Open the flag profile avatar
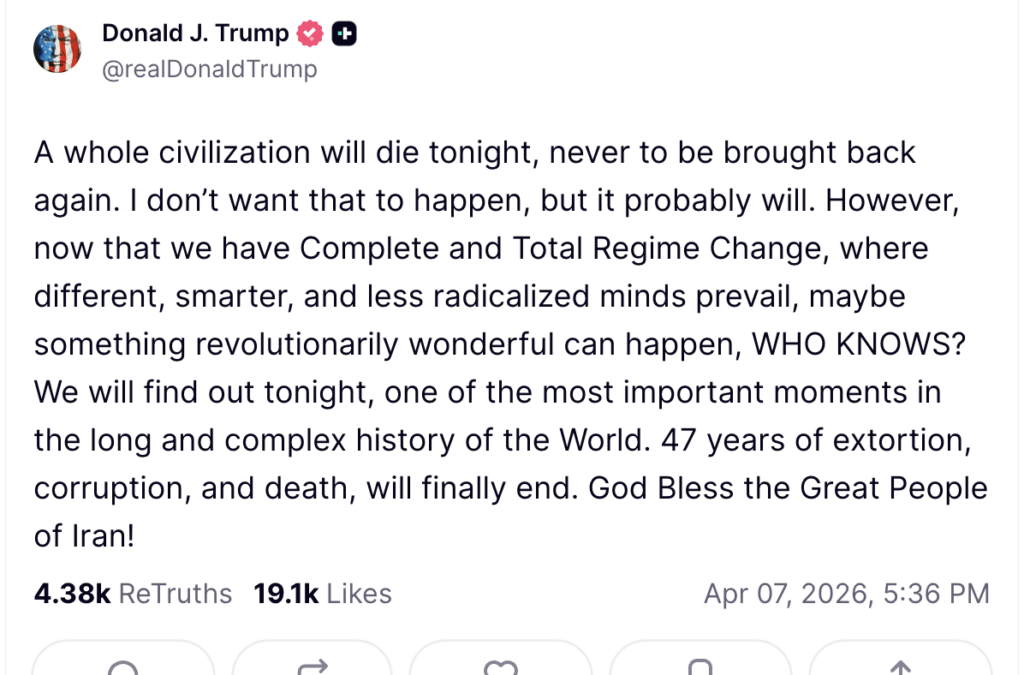1024x675 pixels. tap(58, 48)
